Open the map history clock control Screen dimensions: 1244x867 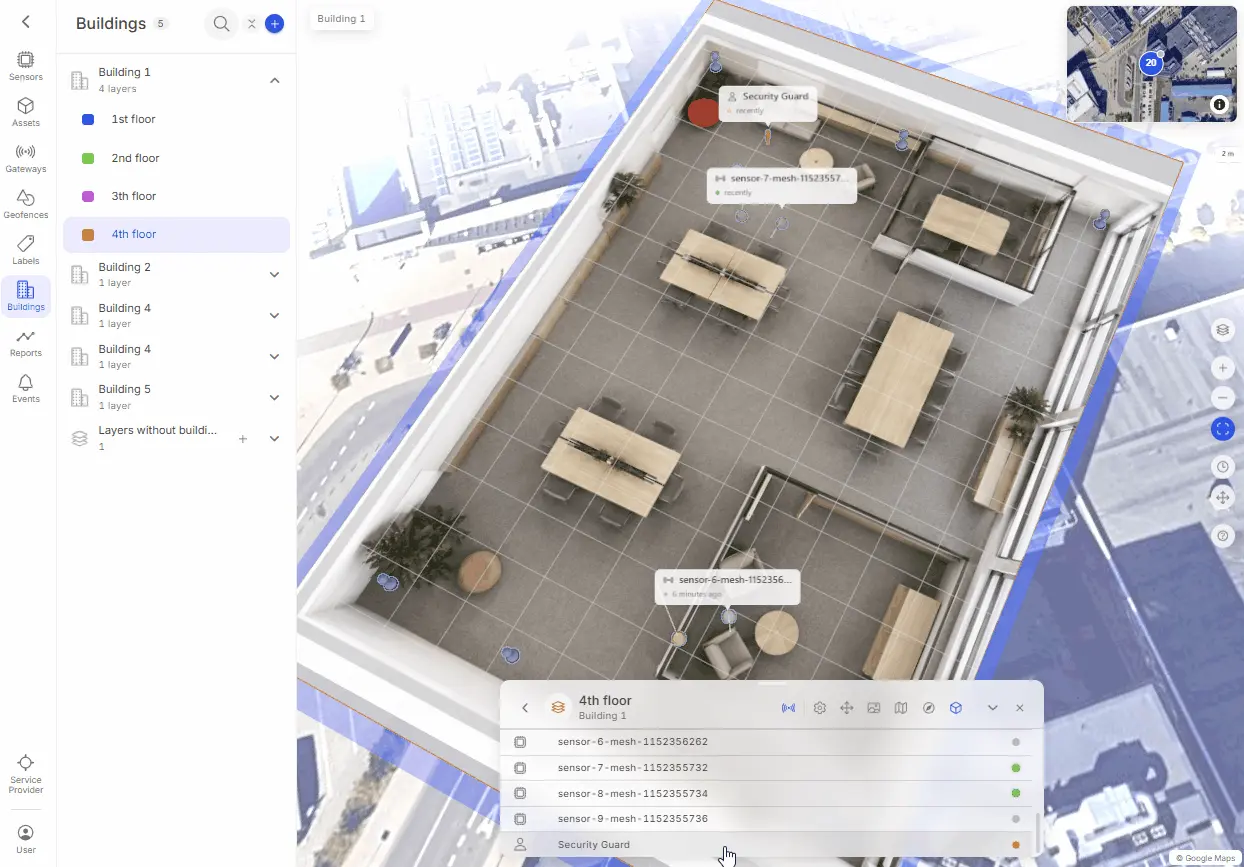click(1222, 467)
